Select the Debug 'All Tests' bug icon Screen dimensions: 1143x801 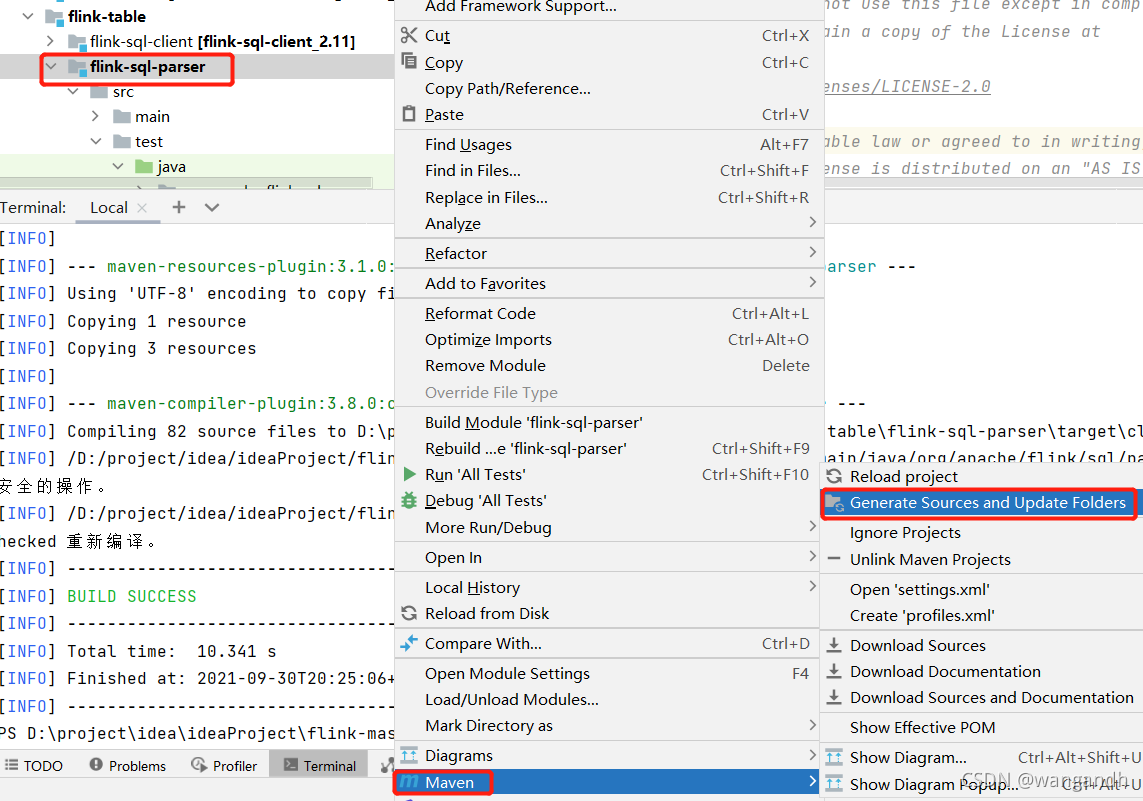[x=409, y=500]
